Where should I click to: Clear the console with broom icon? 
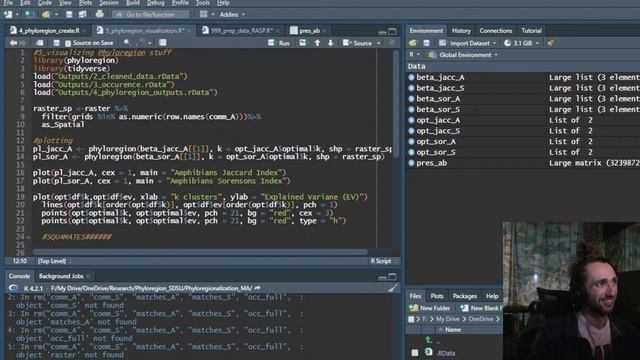393,288
